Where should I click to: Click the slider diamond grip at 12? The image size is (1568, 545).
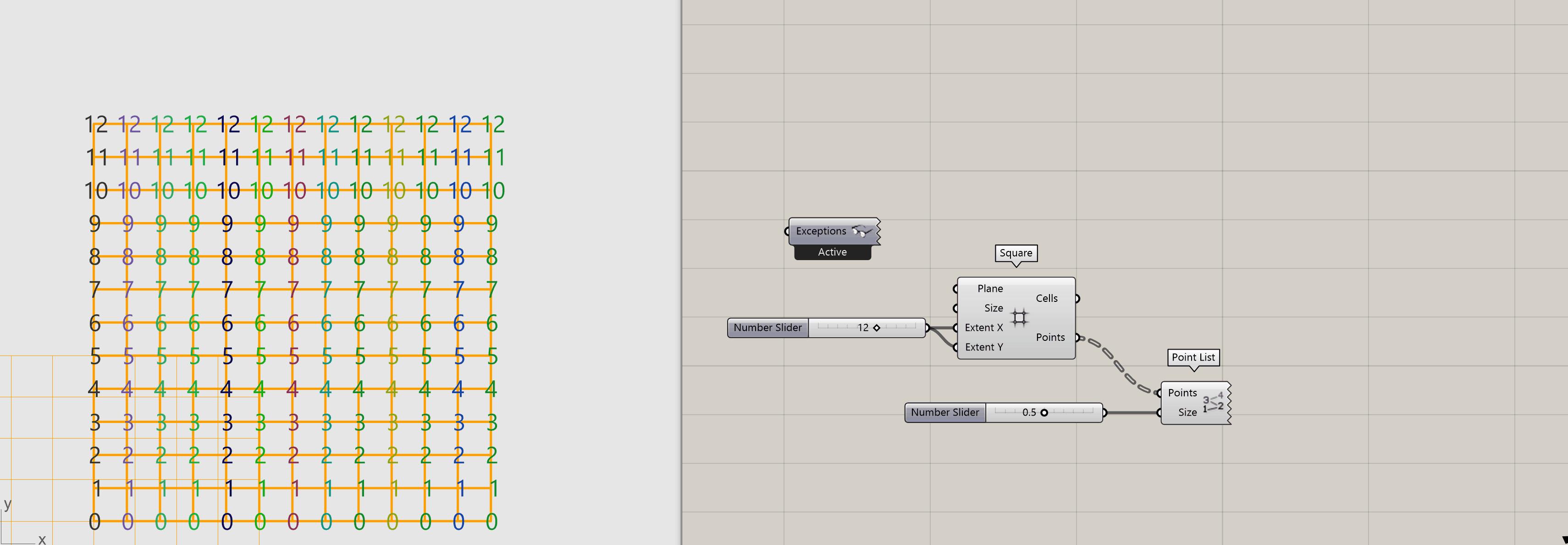point(877,328)
